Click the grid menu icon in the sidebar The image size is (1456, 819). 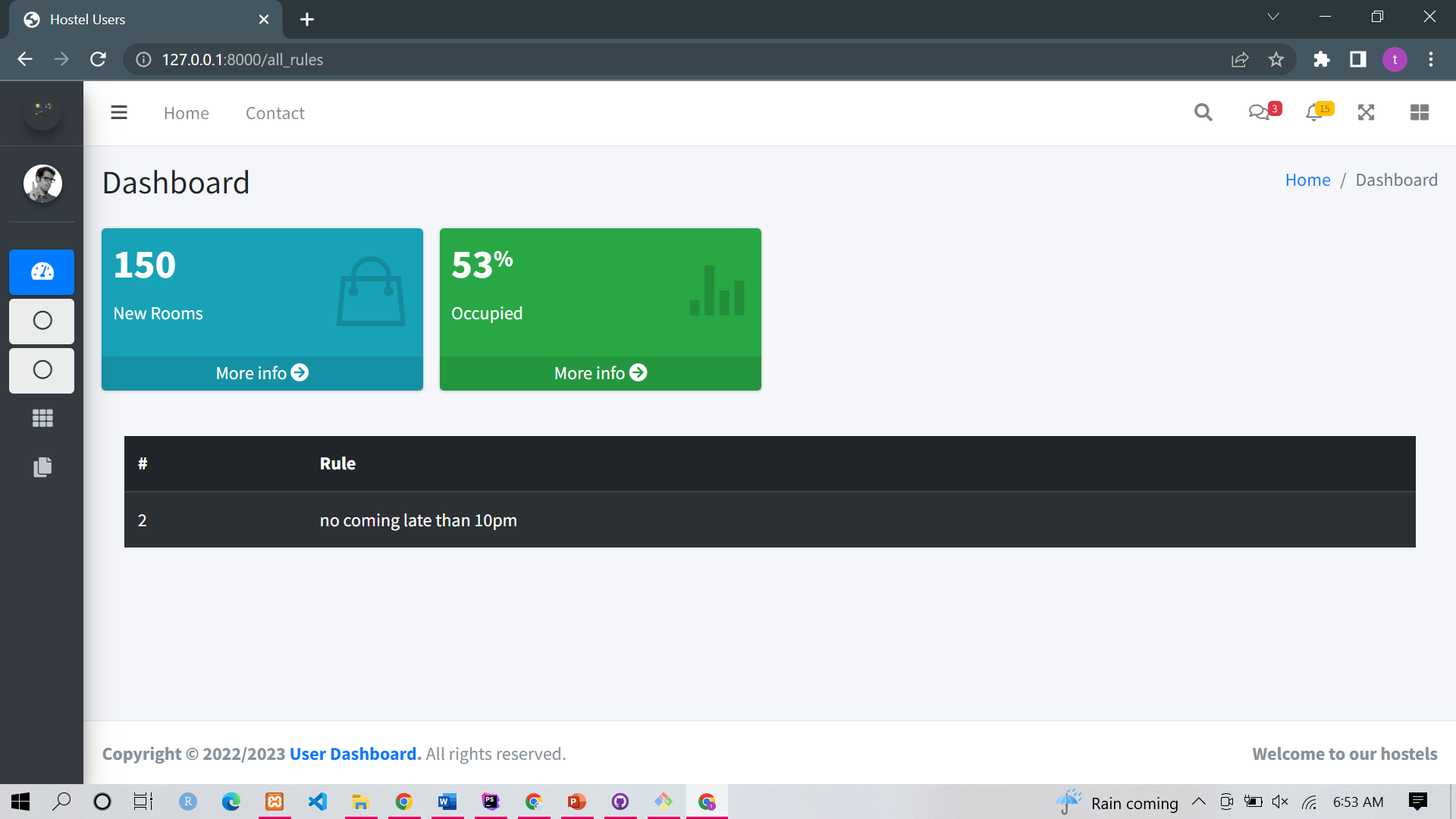tap(42, 418)
